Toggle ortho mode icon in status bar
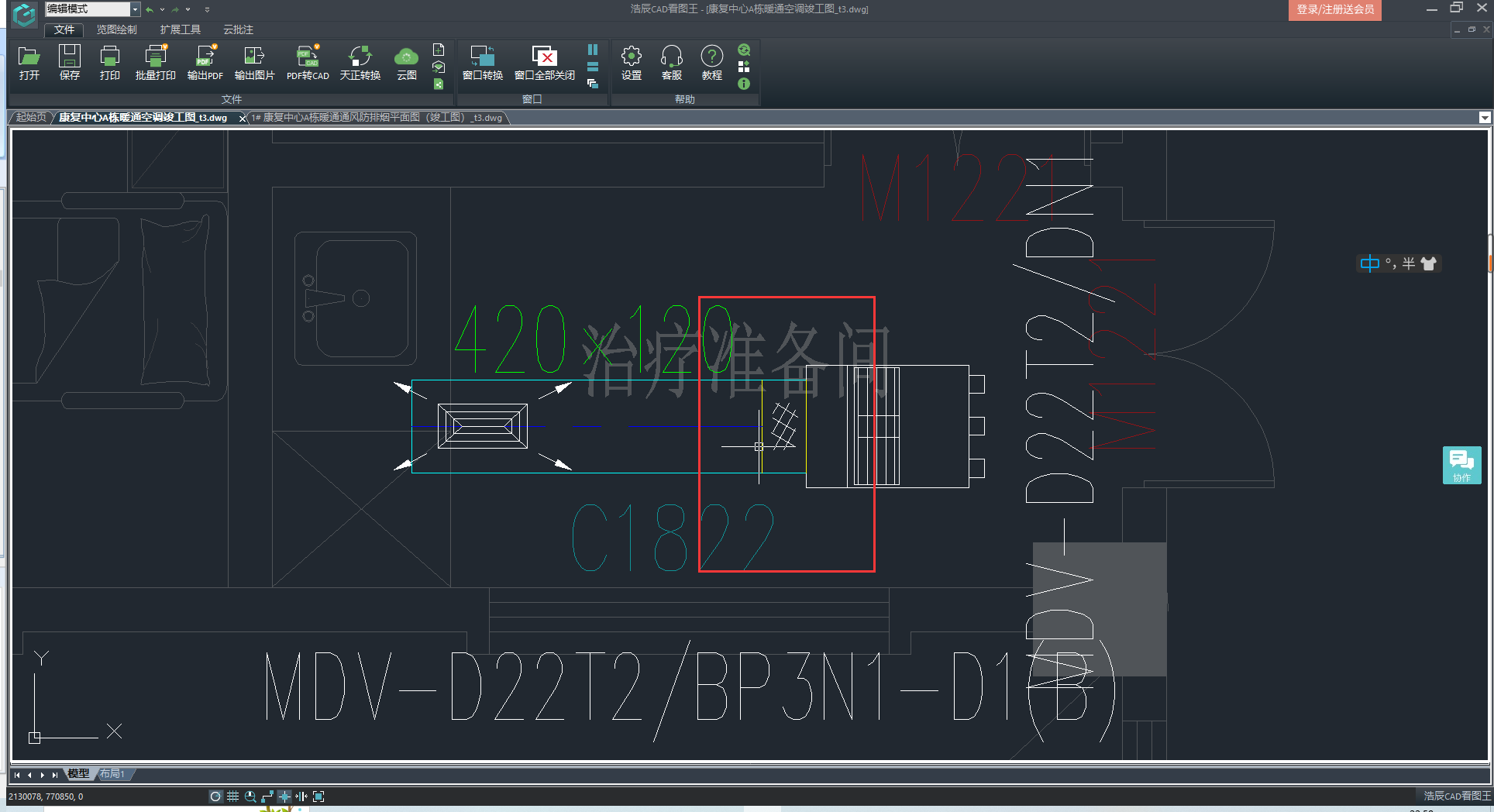Viewport: 1494px width, 812px height. (x=267, y=797)
